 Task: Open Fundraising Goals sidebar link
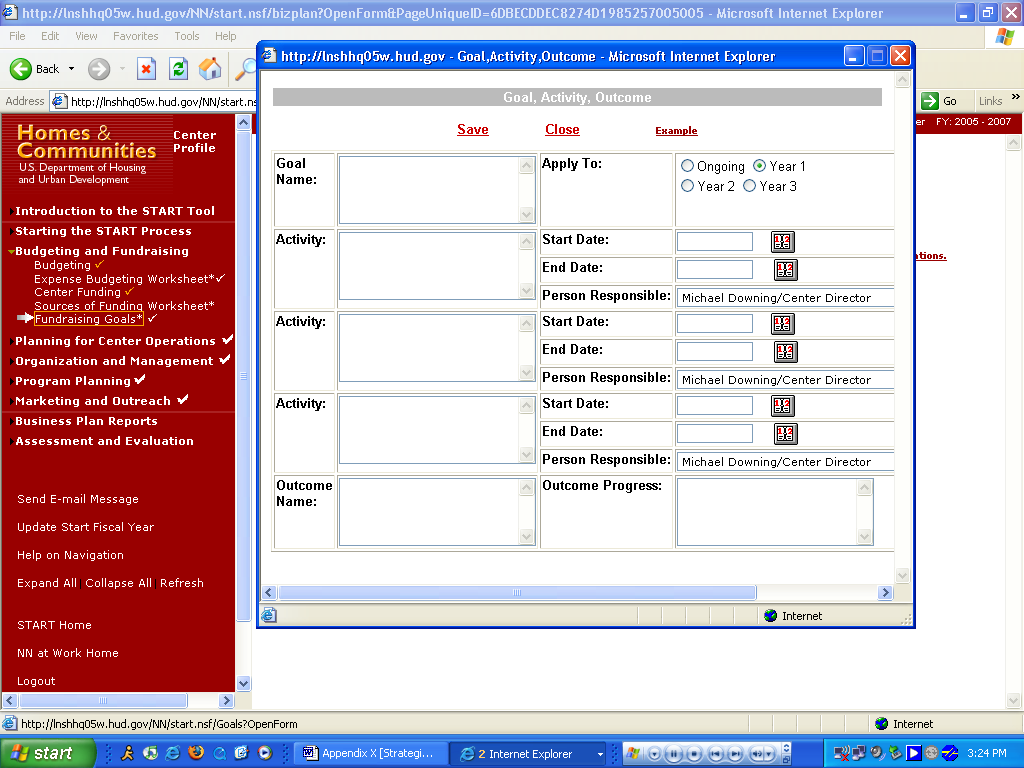coord(88,319)
